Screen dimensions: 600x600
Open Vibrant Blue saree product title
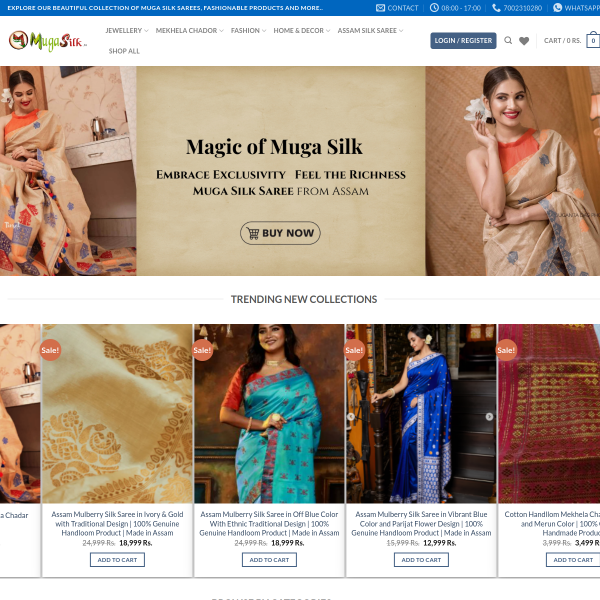(x=421, y=523)
